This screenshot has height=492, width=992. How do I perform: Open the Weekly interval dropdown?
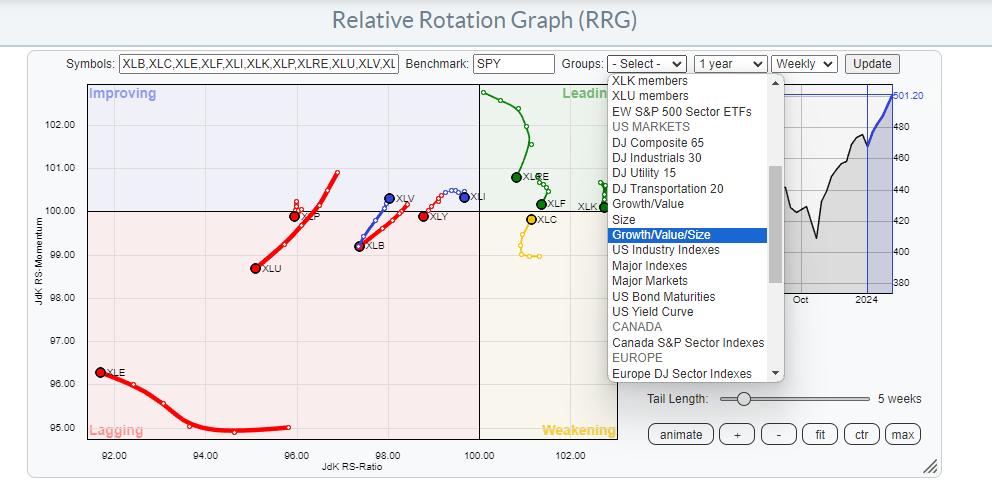(x=803, y=64)
